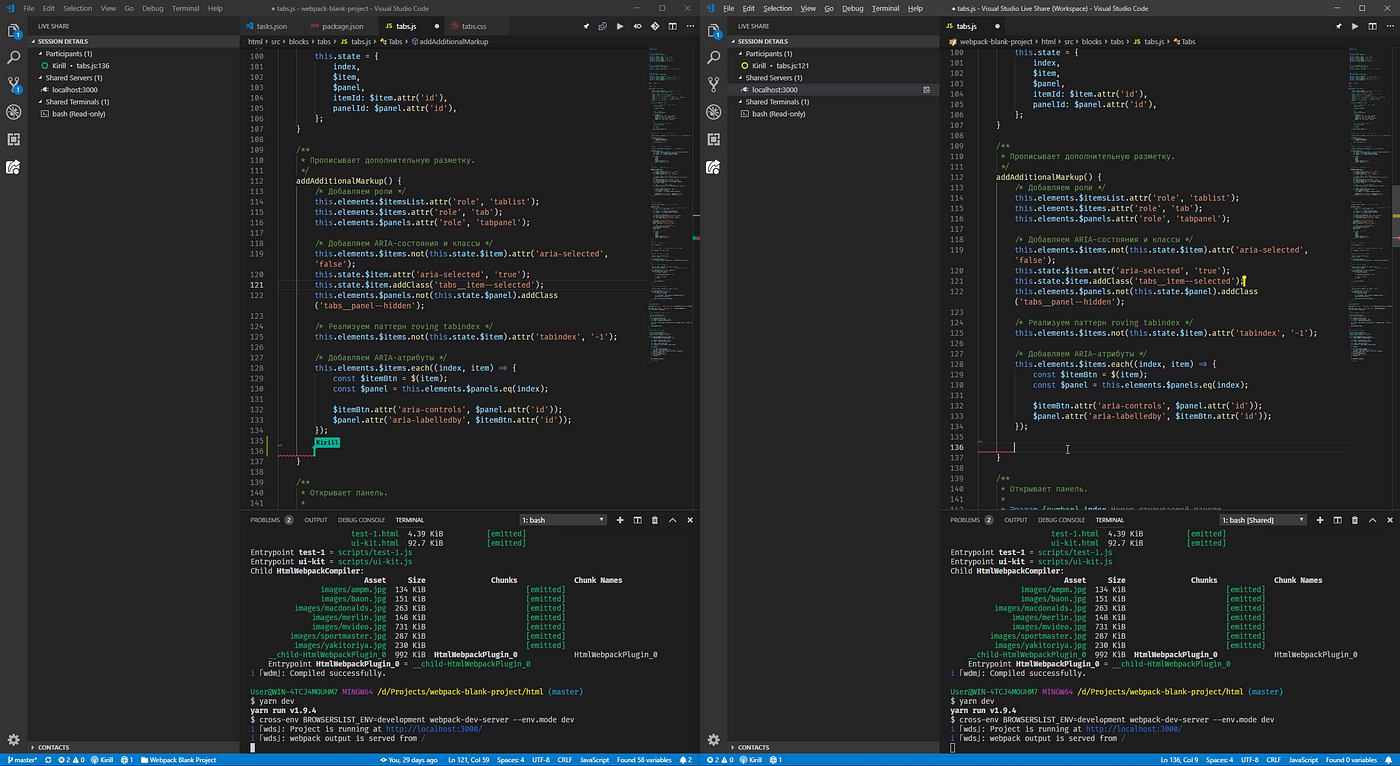Image resolution: width=1400 pixels, height=766 pixels.
Task: Click split editor icon in left window
Action: pos(672,26)
